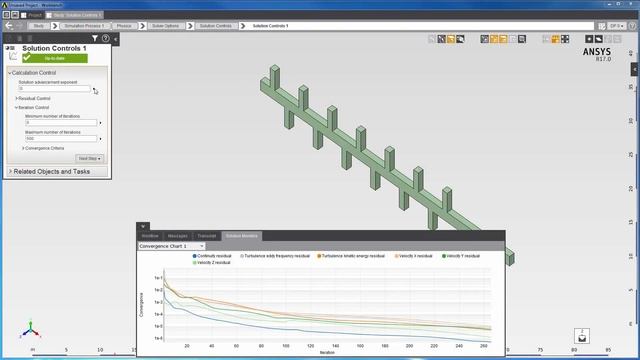Toggle Turbulence eddy frequency residual legend entry
The image size is (640, 360).
275,256
